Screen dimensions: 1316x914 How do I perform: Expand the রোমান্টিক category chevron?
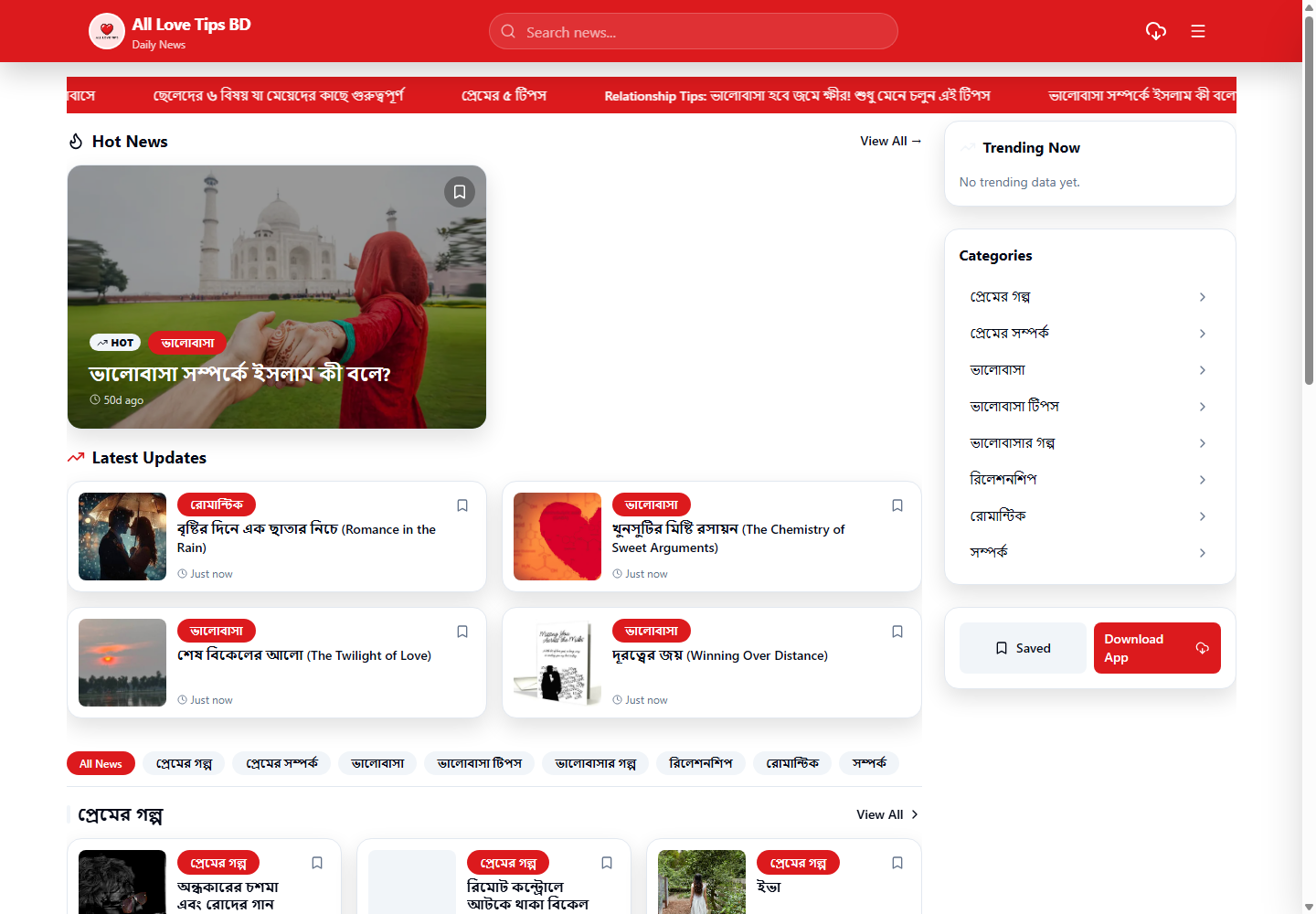1203,516
